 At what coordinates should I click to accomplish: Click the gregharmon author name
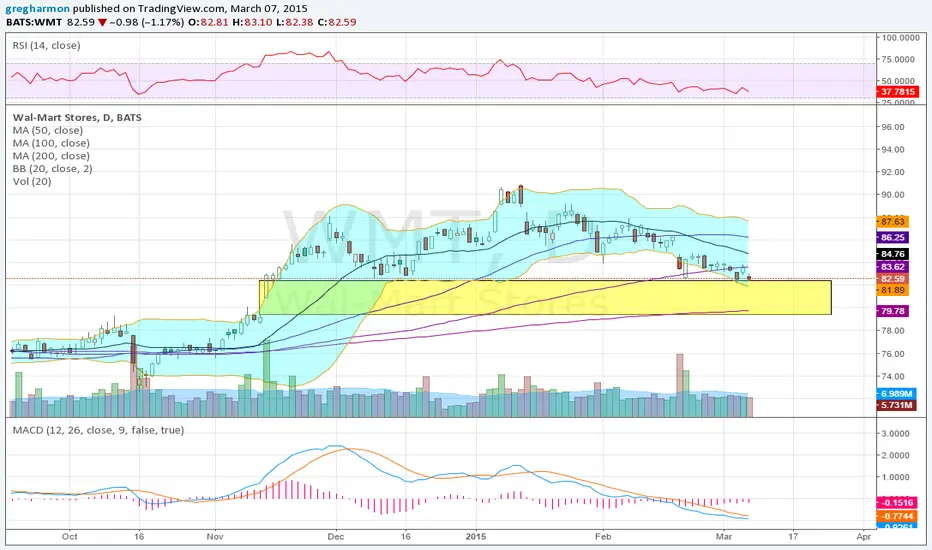(37, 9)
